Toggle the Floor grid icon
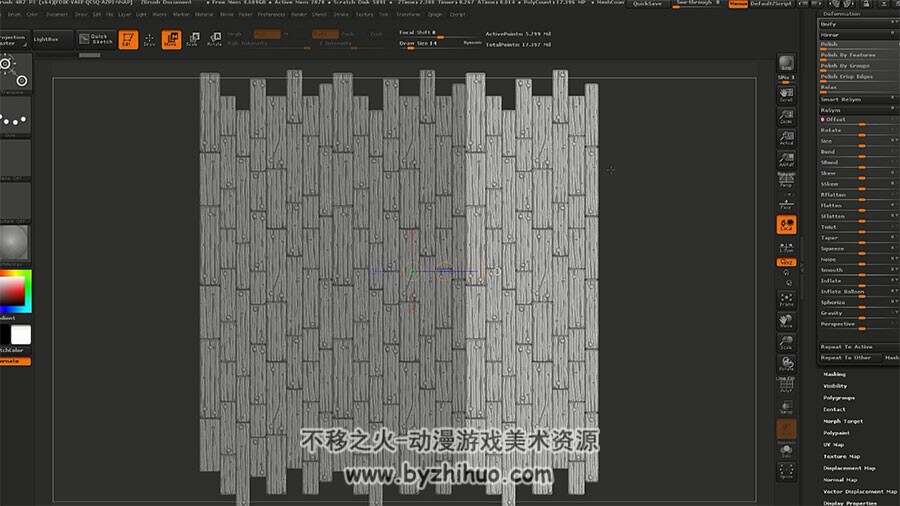 click(786, 203)
